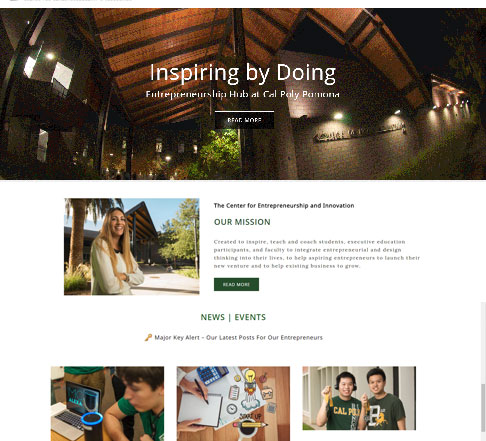Image resolution: width=486 pixels, height=441 pixels.
Task: Open the Start Up notebook news thumbnail
Action: (x=233, y=404)
